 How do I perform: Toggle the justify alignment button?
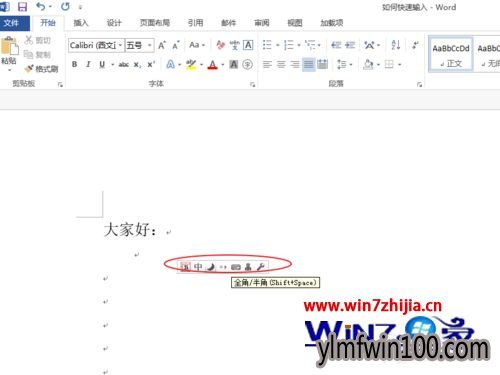[x=309, y=64]
